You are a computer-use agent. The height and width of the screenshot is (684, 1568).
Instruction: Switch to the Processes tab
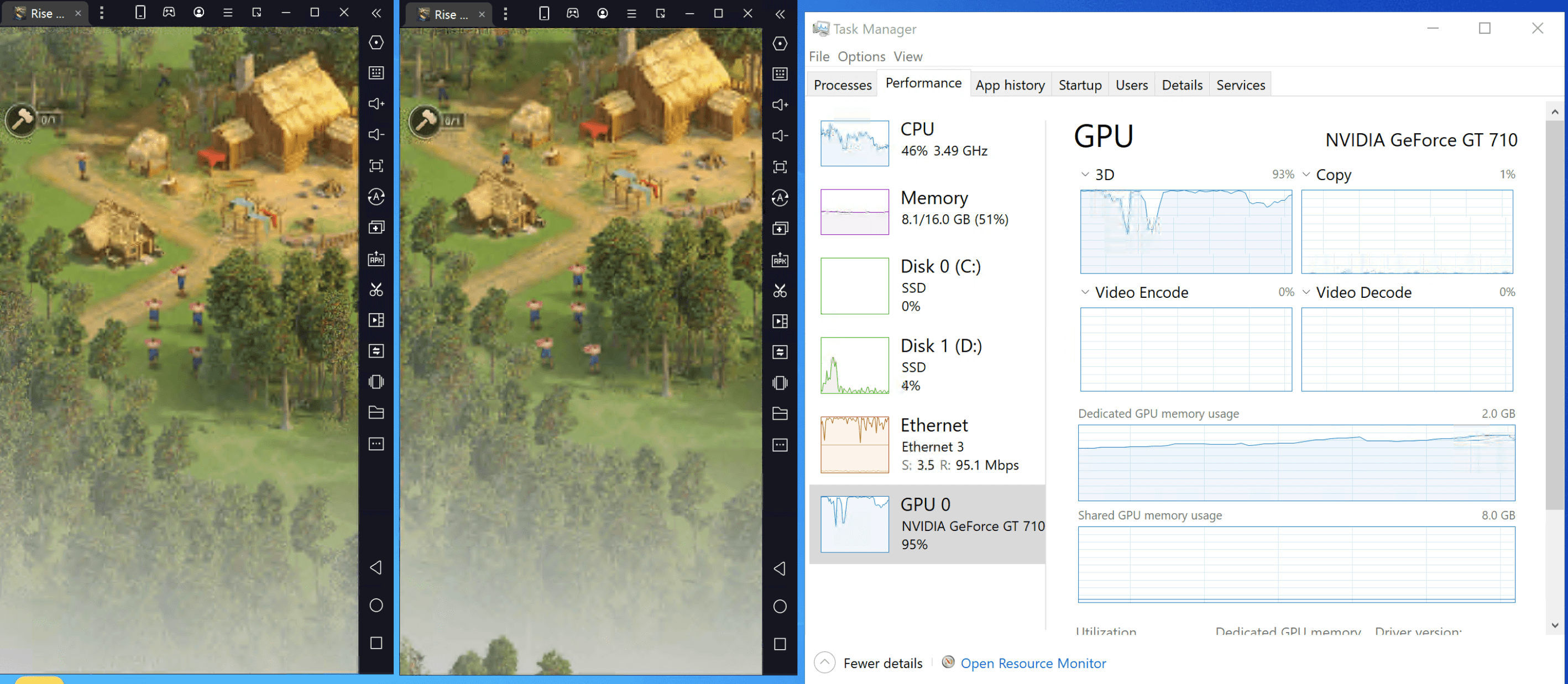(842, 85)
